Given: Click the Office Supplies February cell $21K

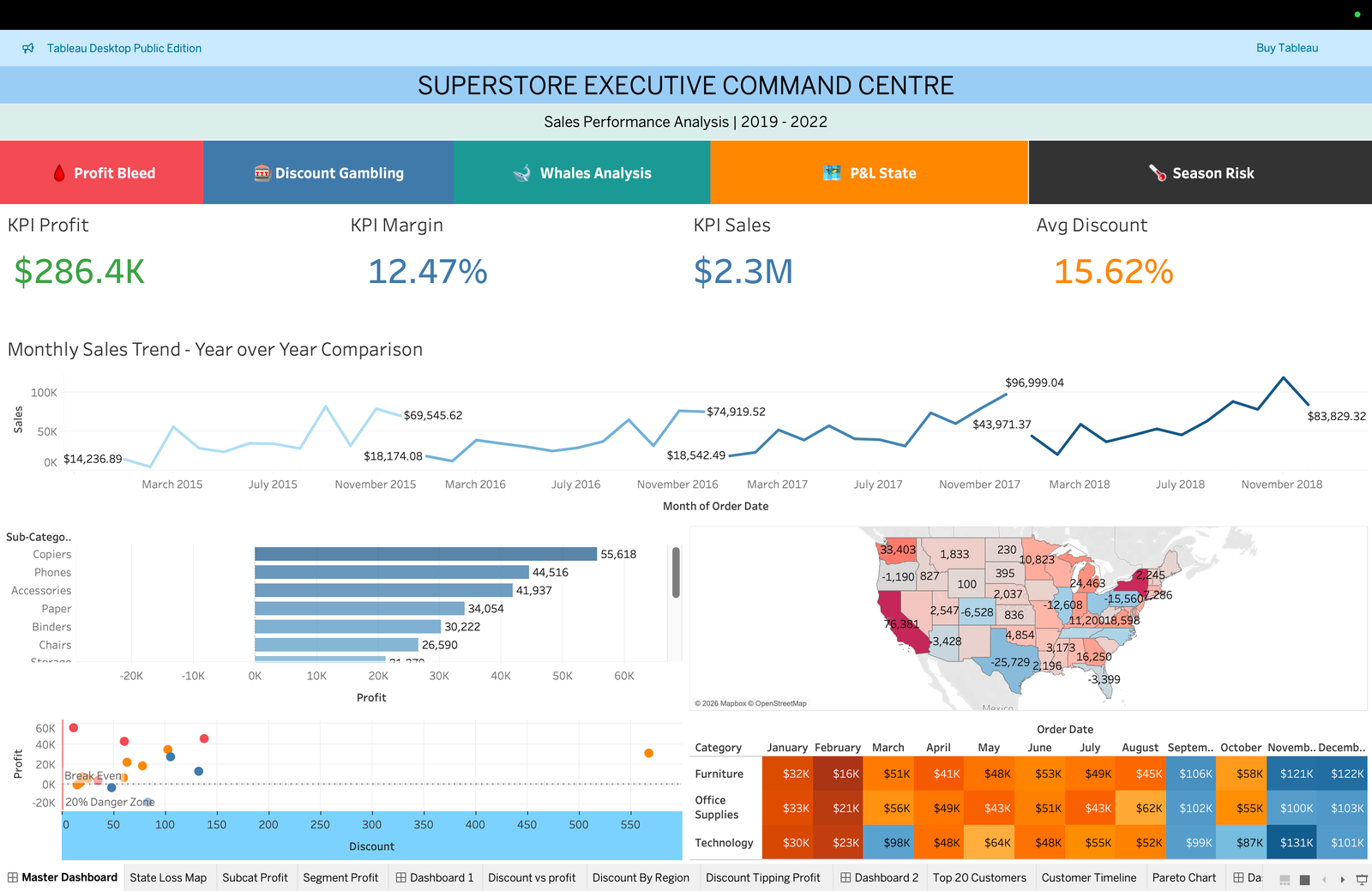Looking at the screenshot, I should coord(839,808).
